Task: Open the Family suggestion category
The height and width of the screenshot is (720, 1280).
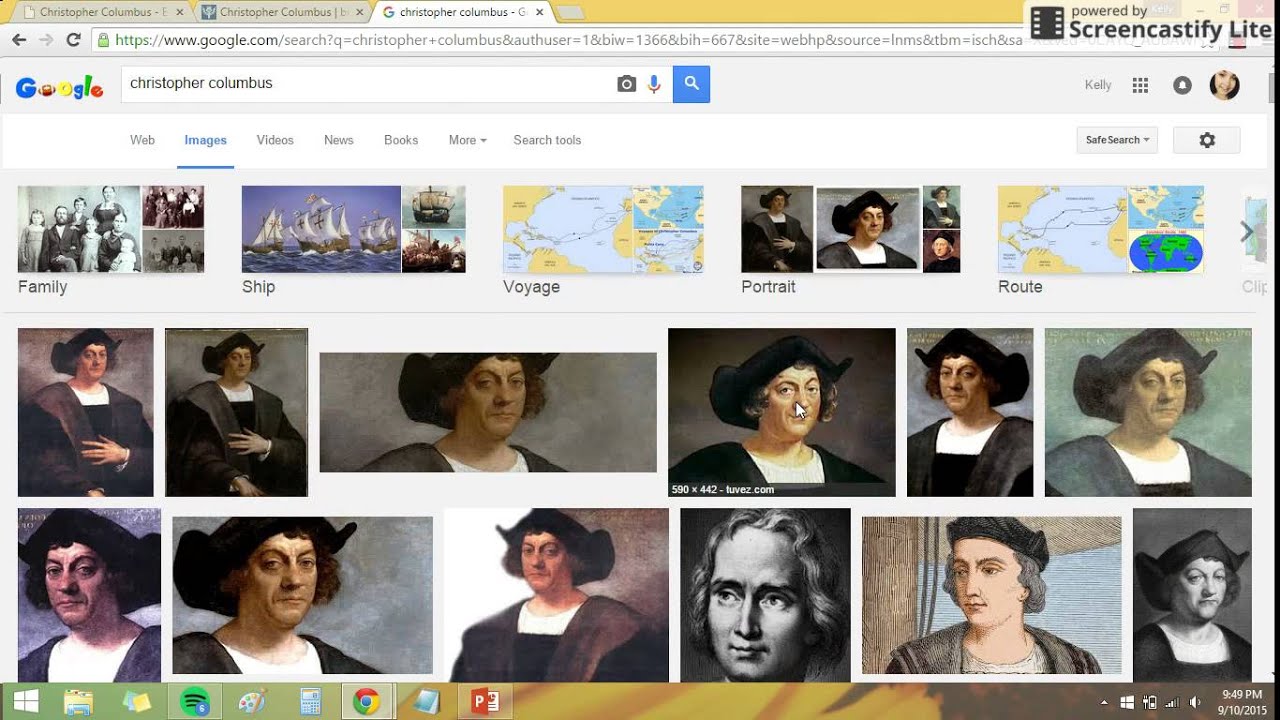Action: click(111, 240)
